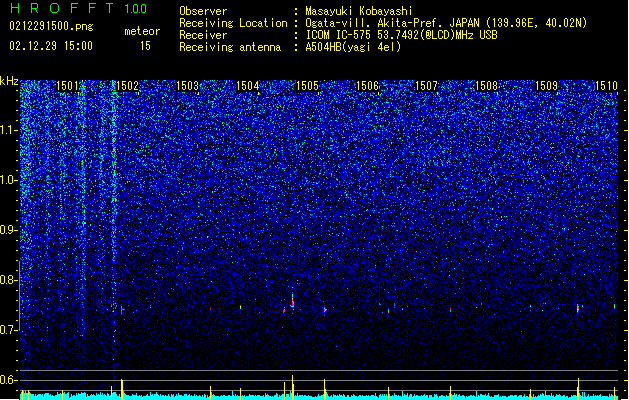Click the 1502 time axis label

(x=127, y=86)
